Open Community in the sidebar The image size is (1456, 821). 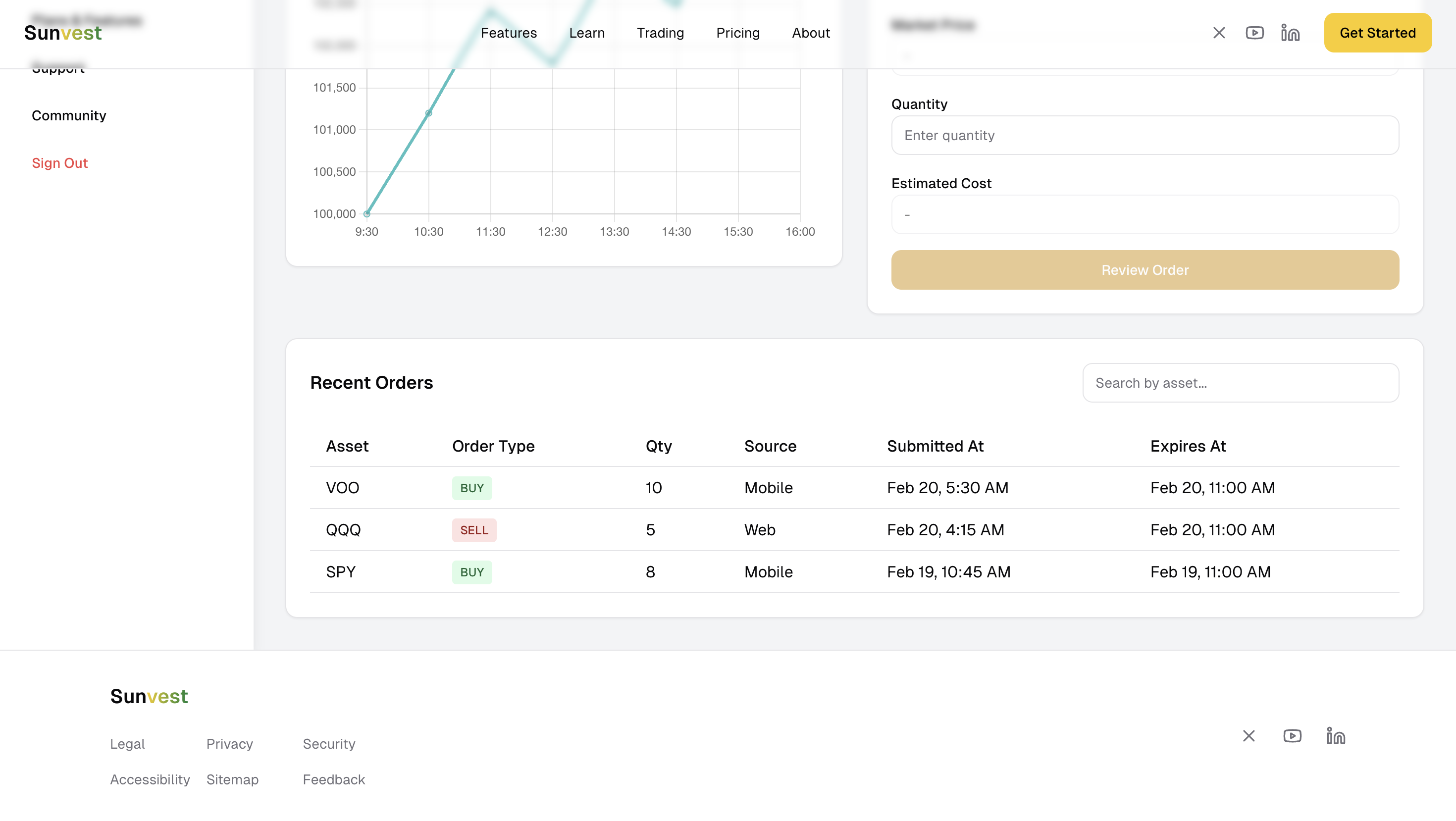click(x=68, y=115)
